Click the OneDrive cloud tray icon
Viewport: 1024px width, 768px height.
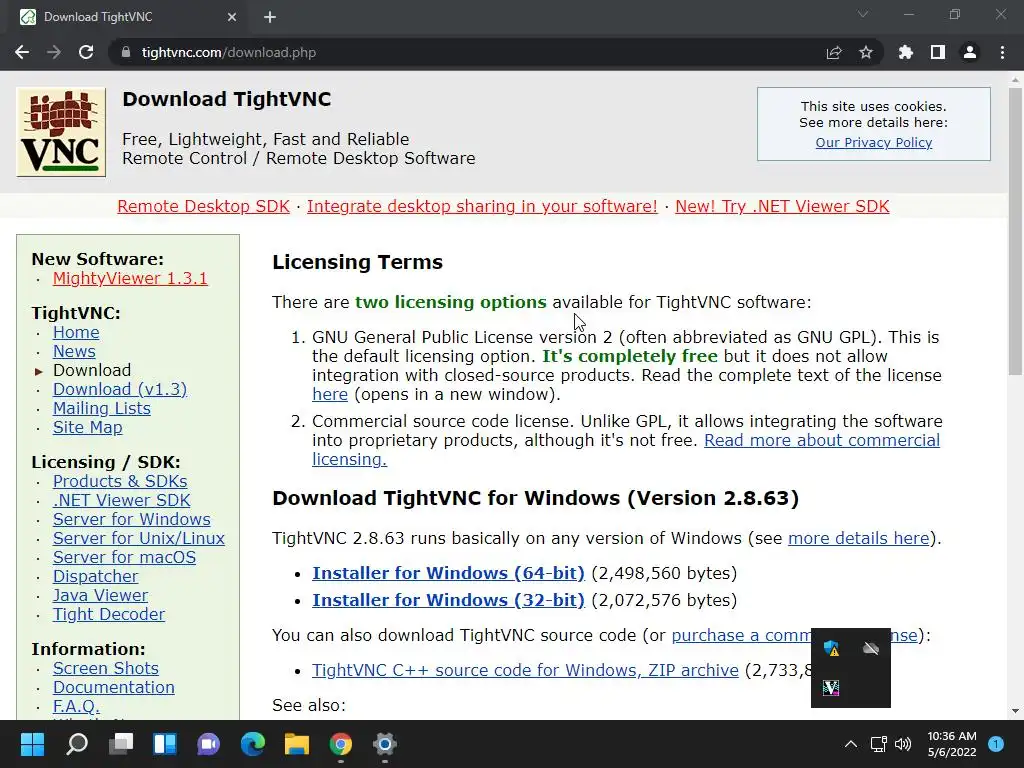(871, 648)
